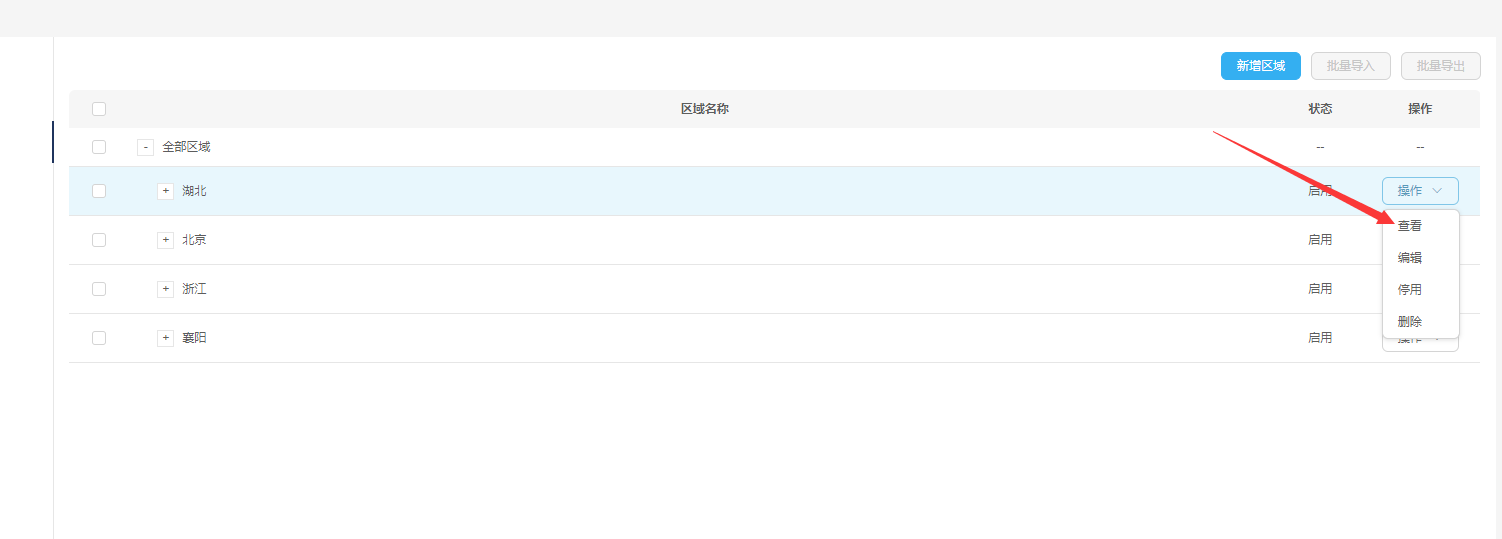The height and width of the screenshot is (539, 1502).
Task: Select 编辑 in the operations menu
Action: [x=1410, y=258]
